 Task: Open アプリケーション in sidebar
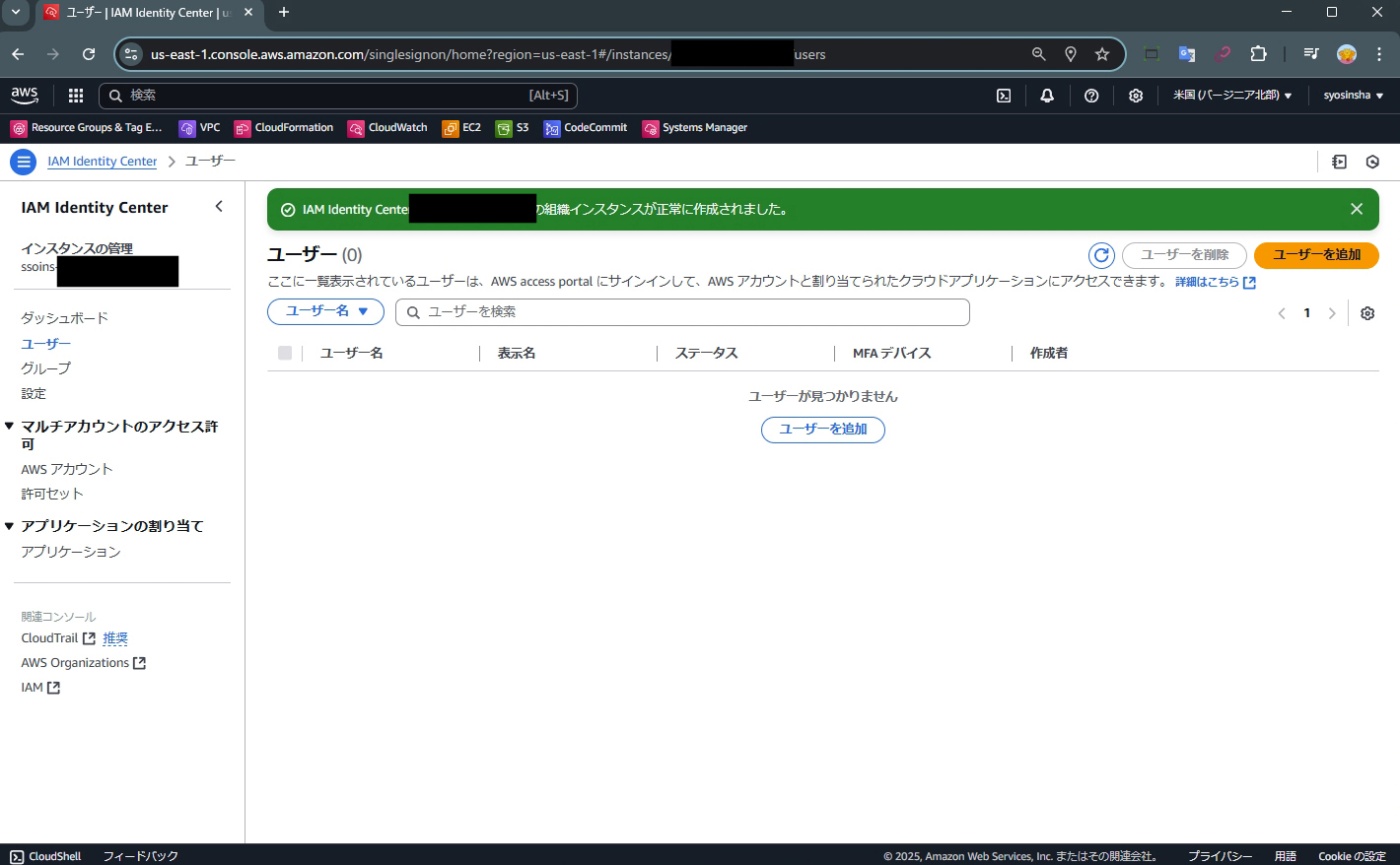click(71, 552)
